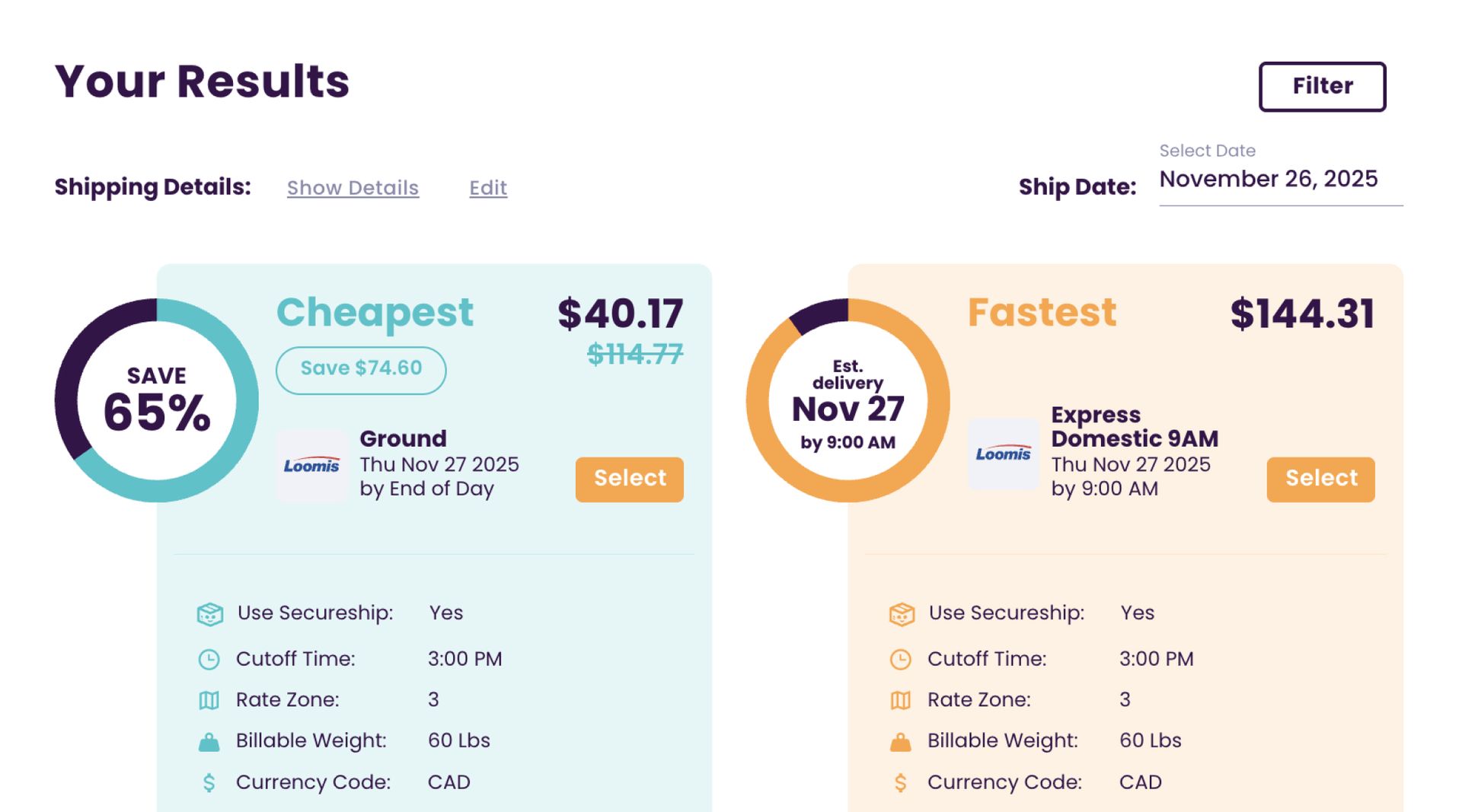Click the Cutoff Time clock icon in Fastest card

(x=900, y=659)
